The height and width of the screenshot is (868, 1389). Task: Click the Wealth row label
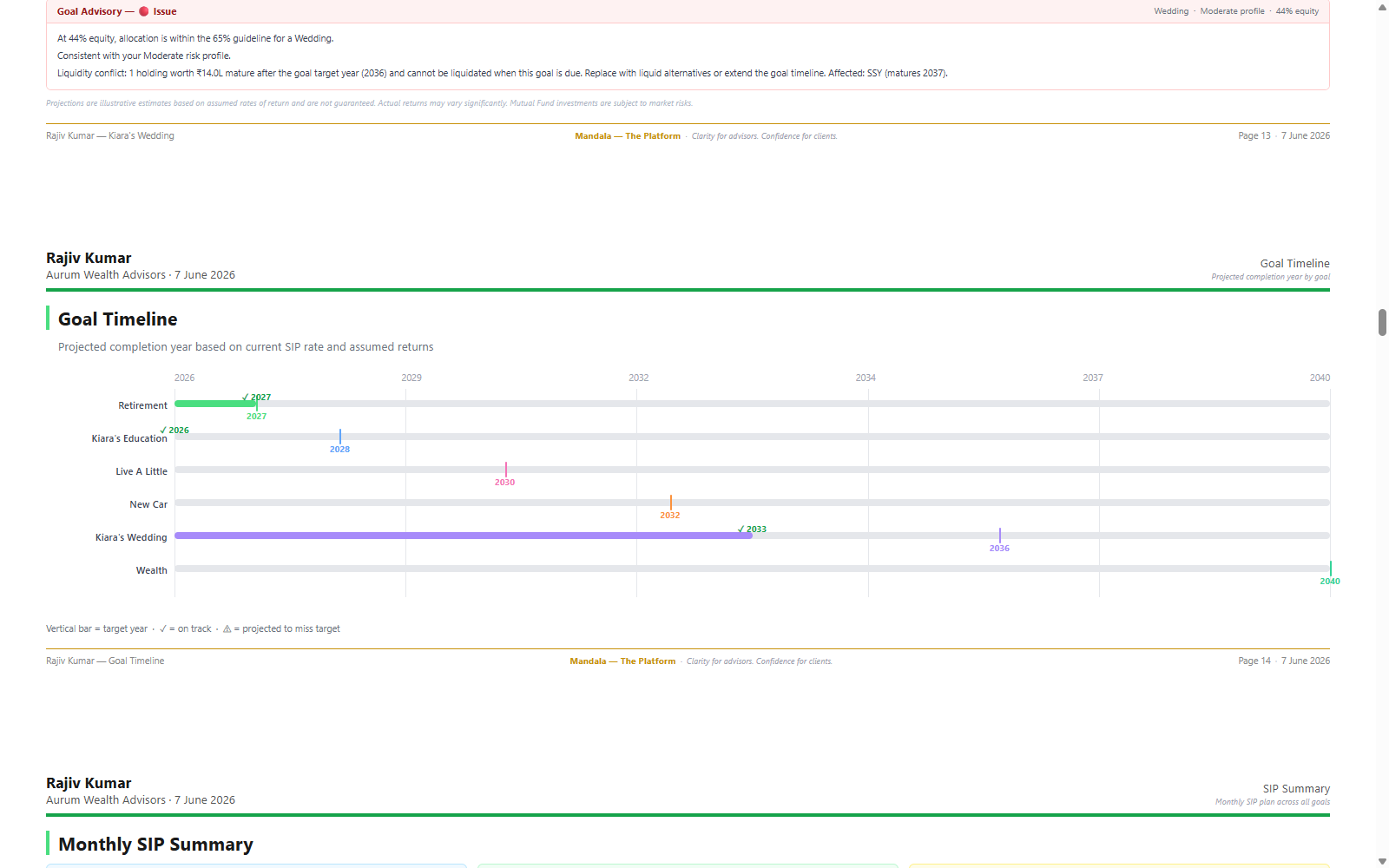152,570
